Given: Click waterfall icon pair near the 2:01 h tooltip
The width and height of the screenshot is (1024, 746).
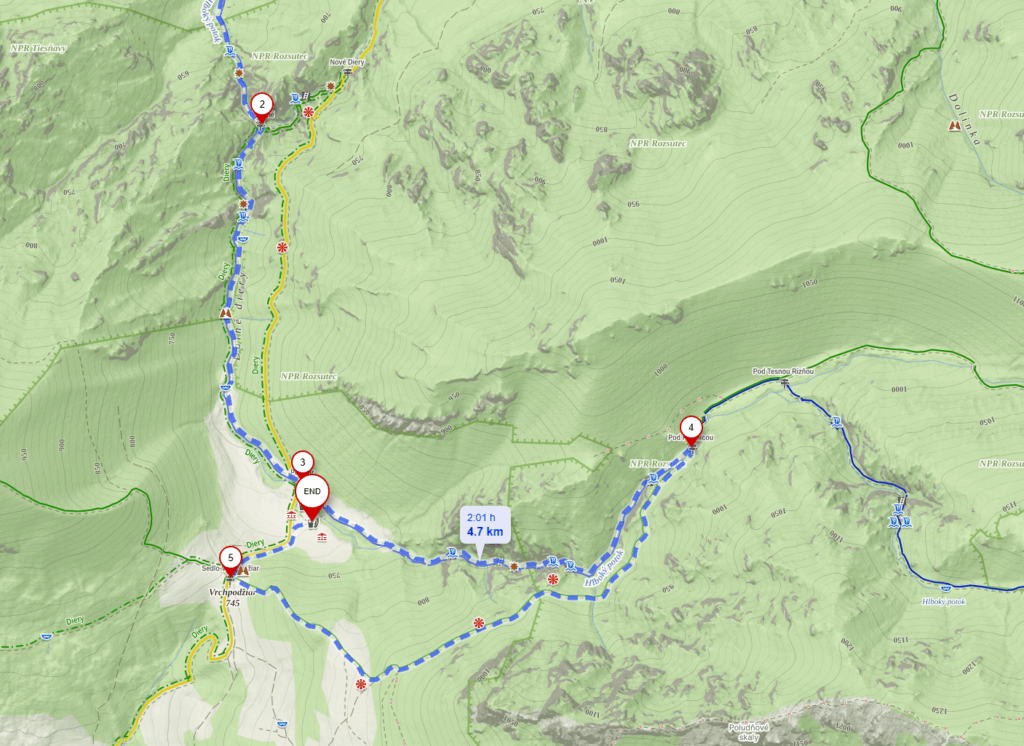Looking at the screenshot, I should pos(561,564).
